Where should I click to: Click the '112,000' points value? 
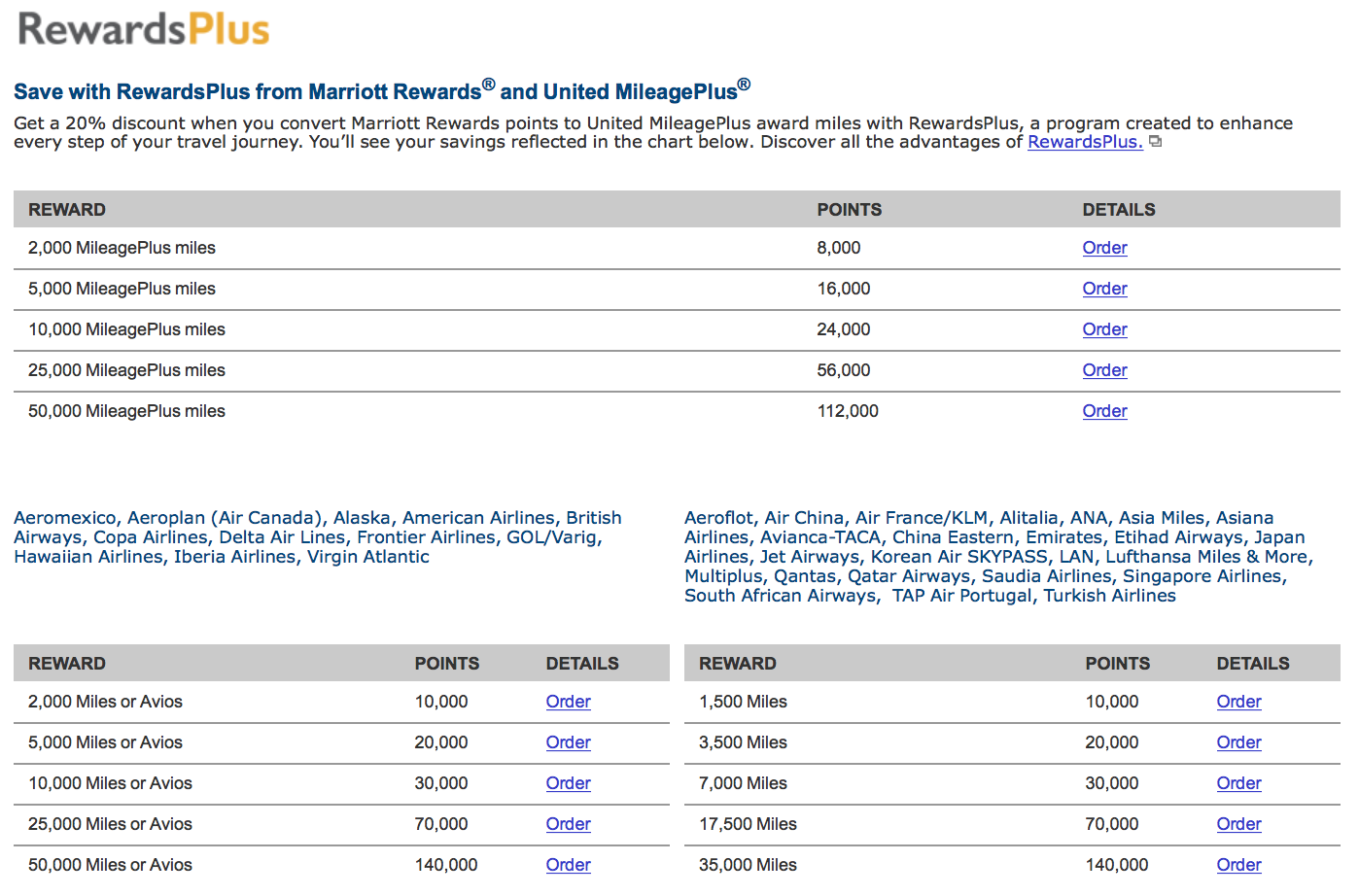[x=848, y=411]
